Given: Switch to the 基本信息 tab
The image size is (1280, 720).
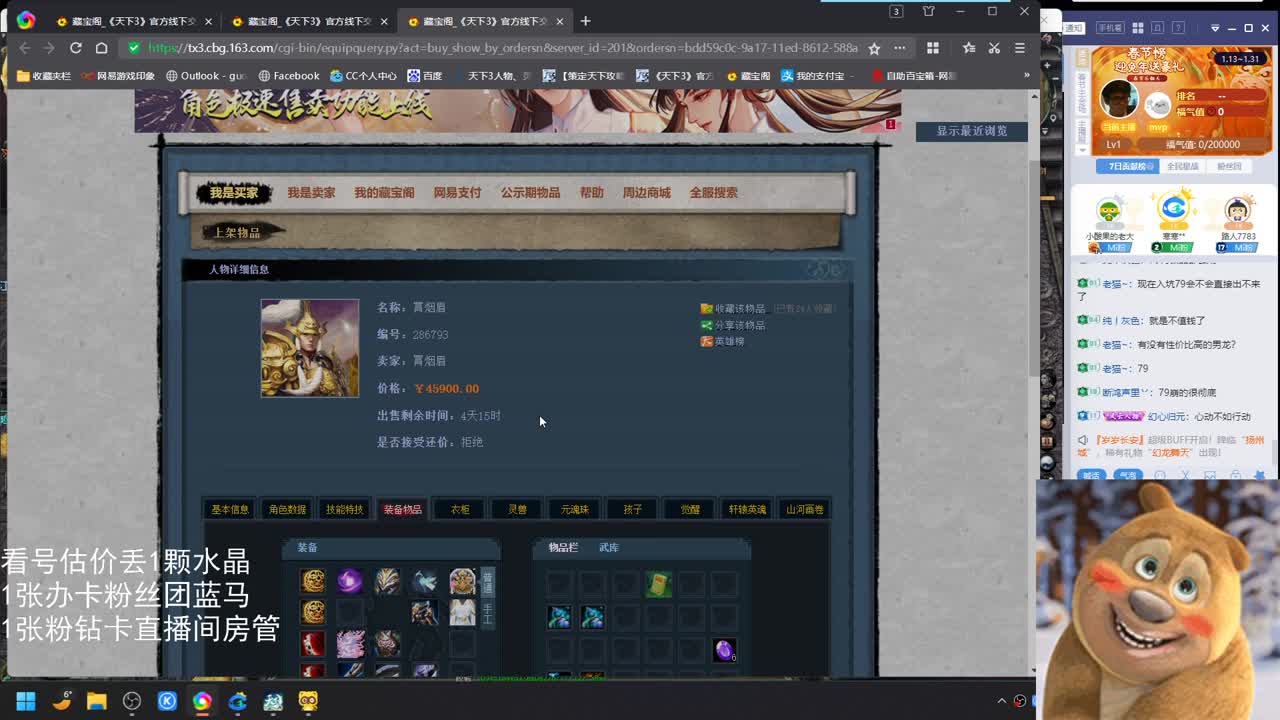Looking at the screenshot, I should (x=230, y=509).
